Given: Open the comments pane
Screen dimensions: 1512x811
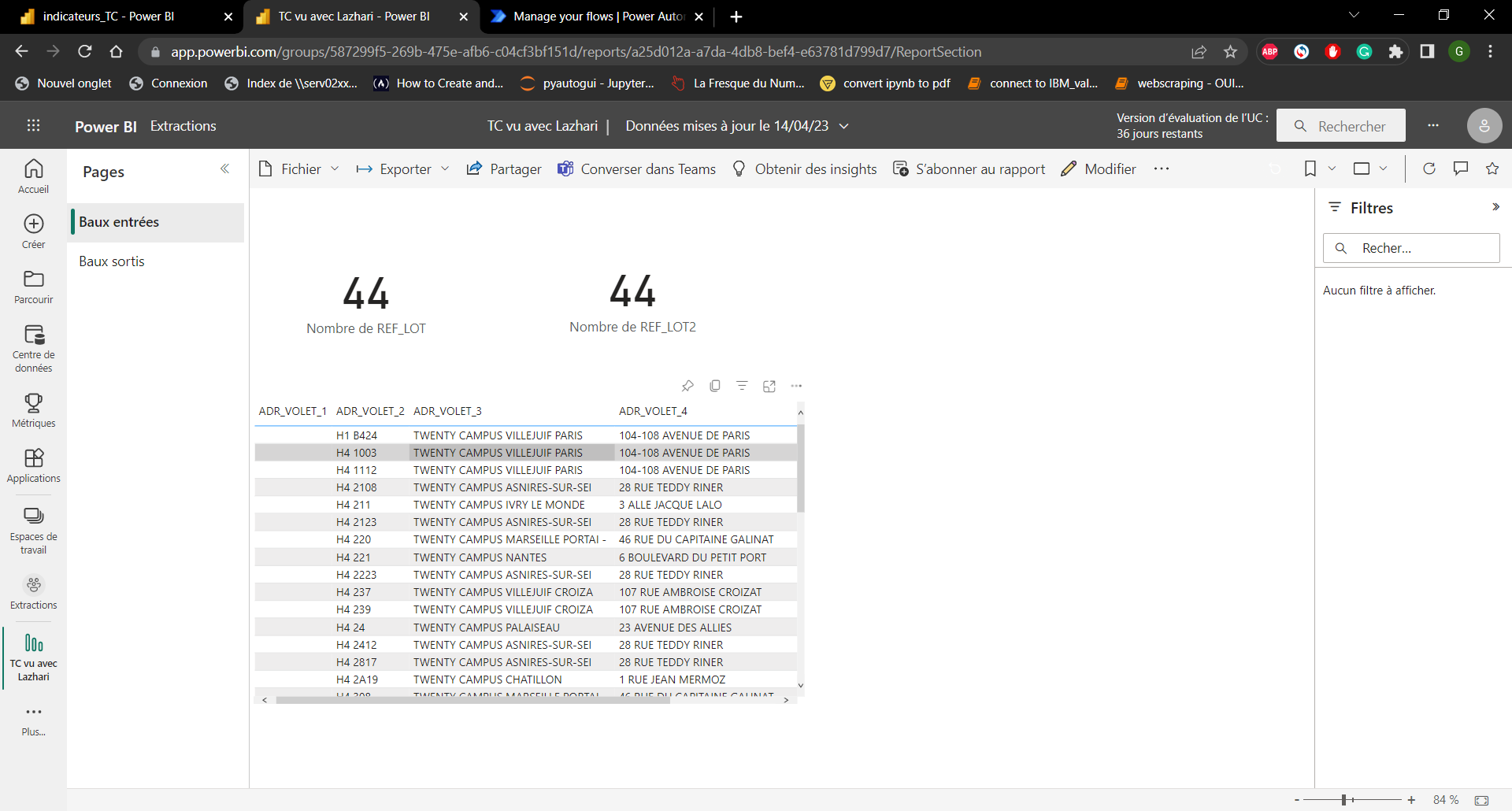Looking at the screenshot, I should [x=1461, y=168].
